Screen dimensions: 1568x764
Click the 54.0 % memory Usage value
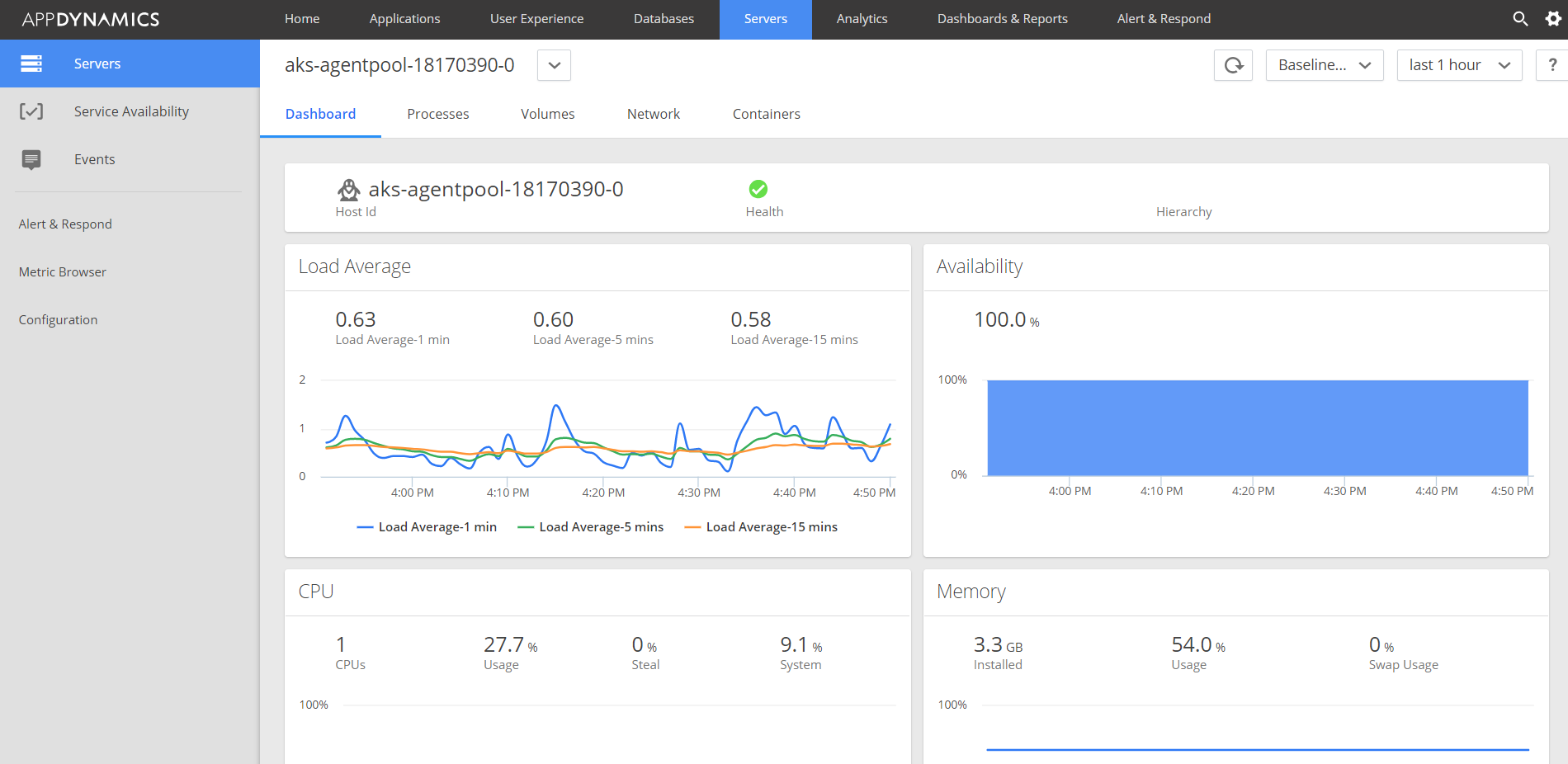click(1198, 644)
